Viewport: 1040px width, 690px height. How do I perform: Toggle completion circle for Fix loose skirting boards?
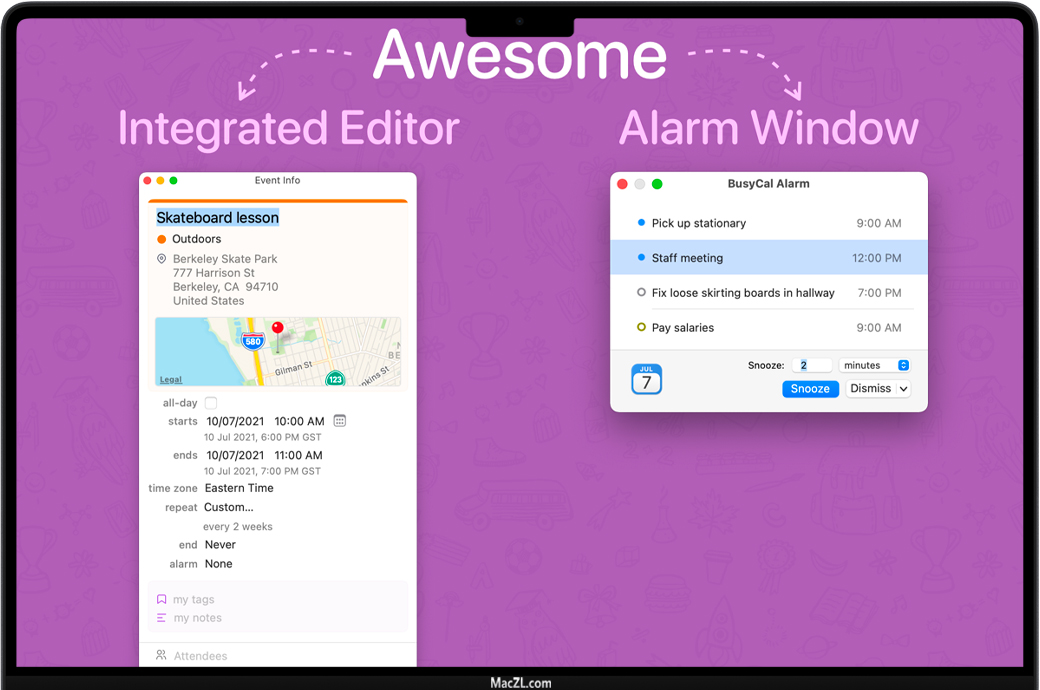coord(641,293)
